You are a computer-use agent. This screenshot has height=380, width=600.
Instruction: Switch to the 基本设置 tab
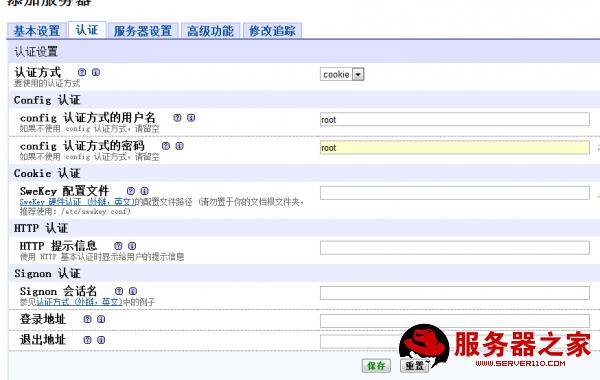tap(37, 31)
